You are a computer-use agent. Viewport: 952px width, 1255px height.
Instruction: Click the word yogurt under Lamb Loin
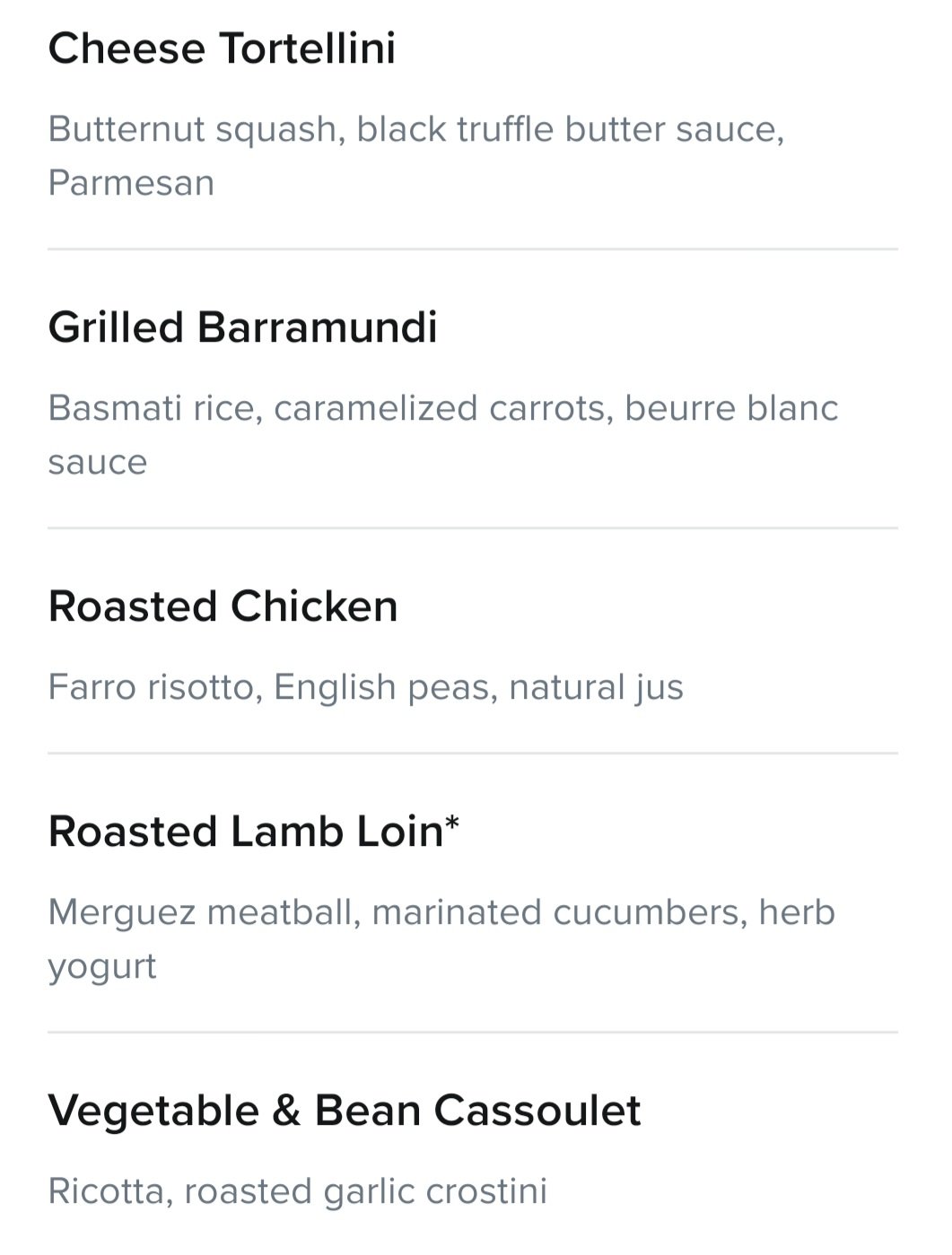point(102,968)
